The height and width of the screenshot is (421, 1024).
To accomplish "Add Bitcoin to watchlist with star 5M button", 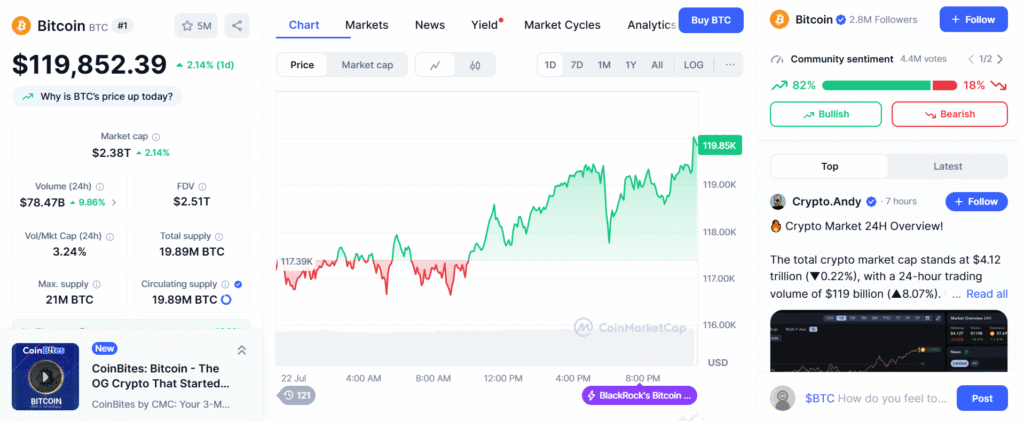I will point(196,26).
